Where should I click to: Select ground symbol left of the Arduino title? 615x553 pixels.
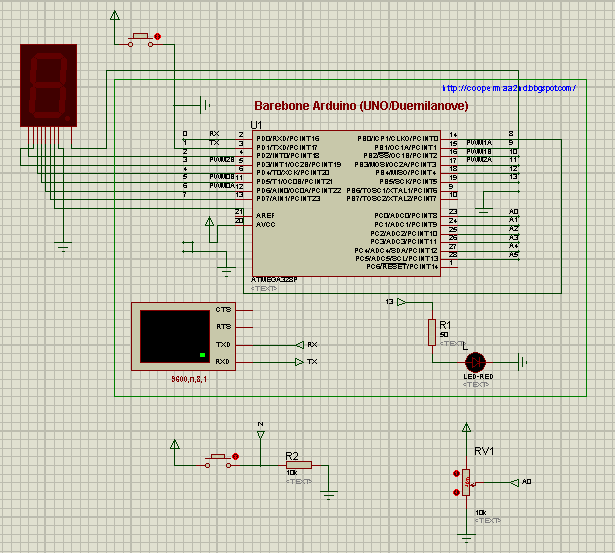point(205,105)
